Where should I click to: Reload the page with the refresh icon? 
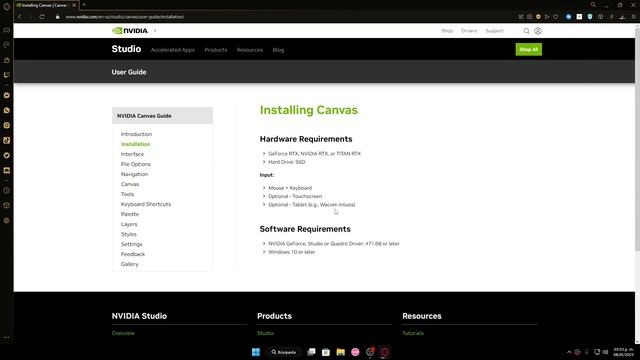click(x=42, y=17)
